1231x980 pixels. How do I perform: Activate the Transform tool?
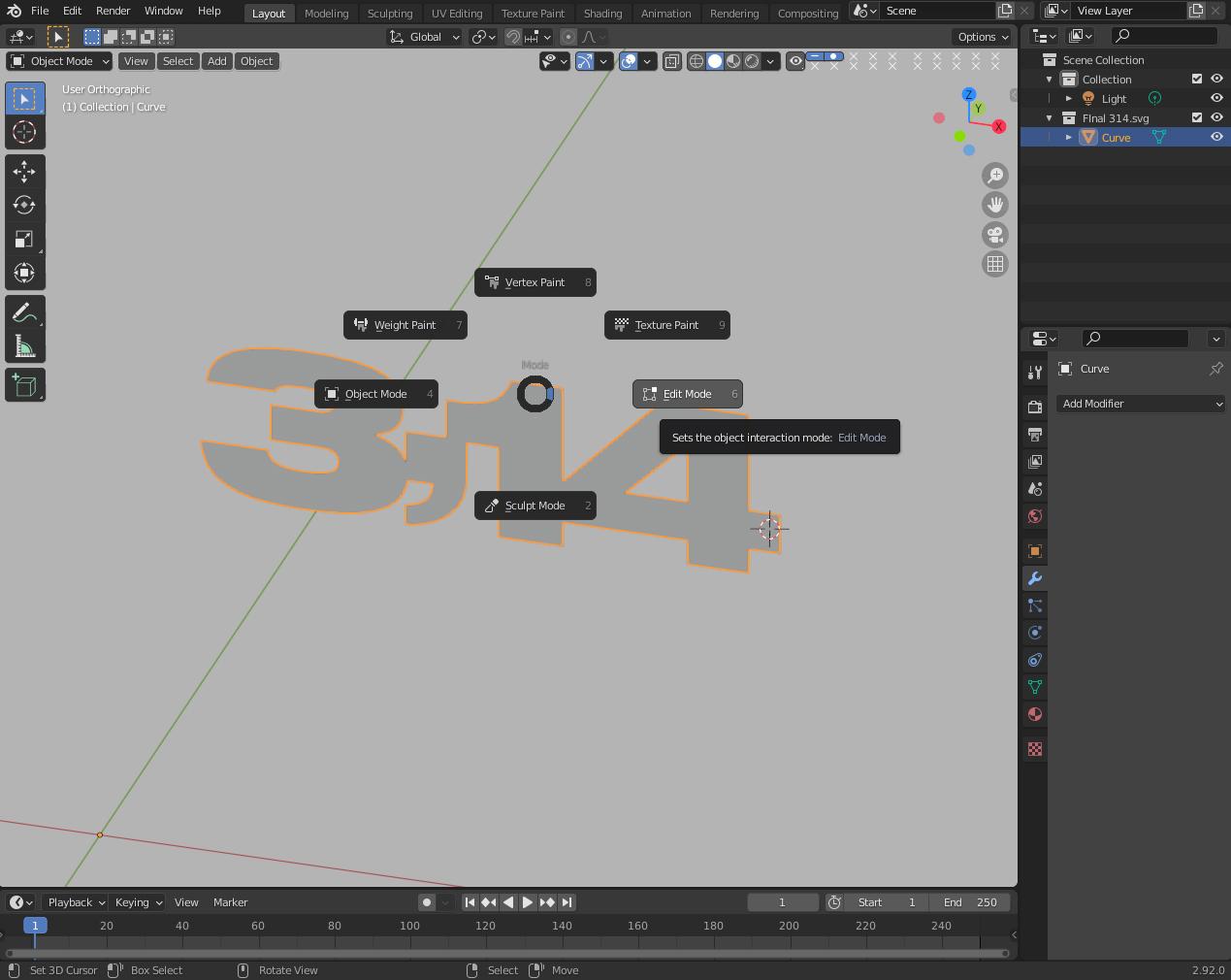(24, 274)
